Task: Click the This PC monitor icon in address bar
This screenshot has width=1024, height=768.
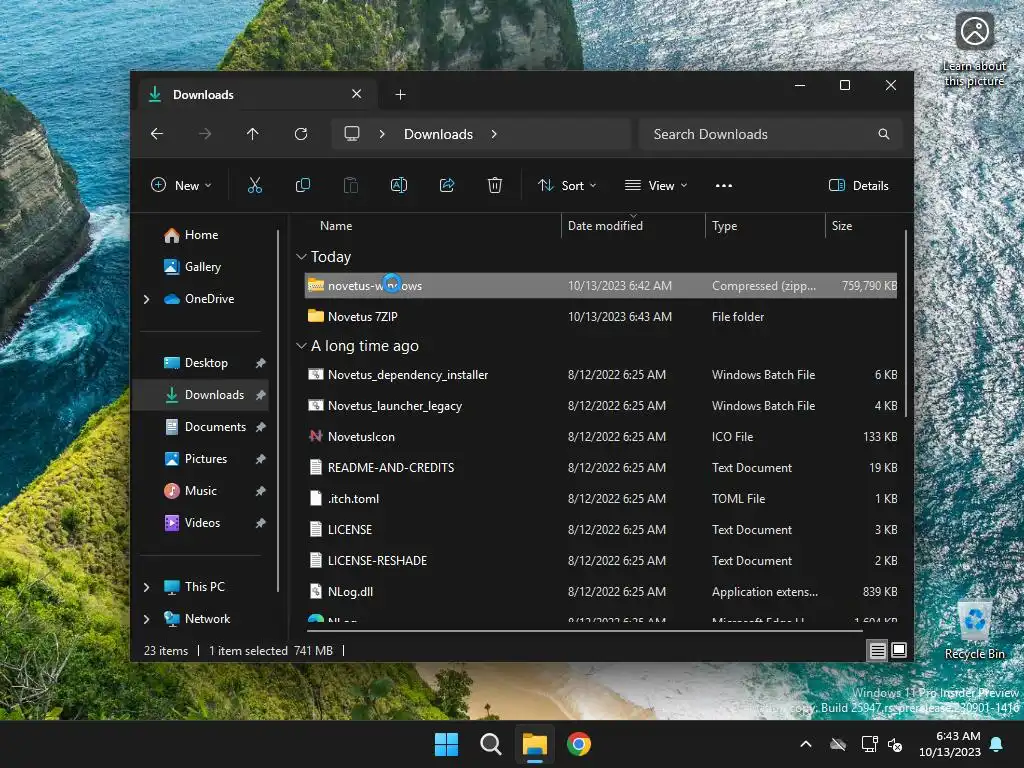Action: click(x=352, y=134)
